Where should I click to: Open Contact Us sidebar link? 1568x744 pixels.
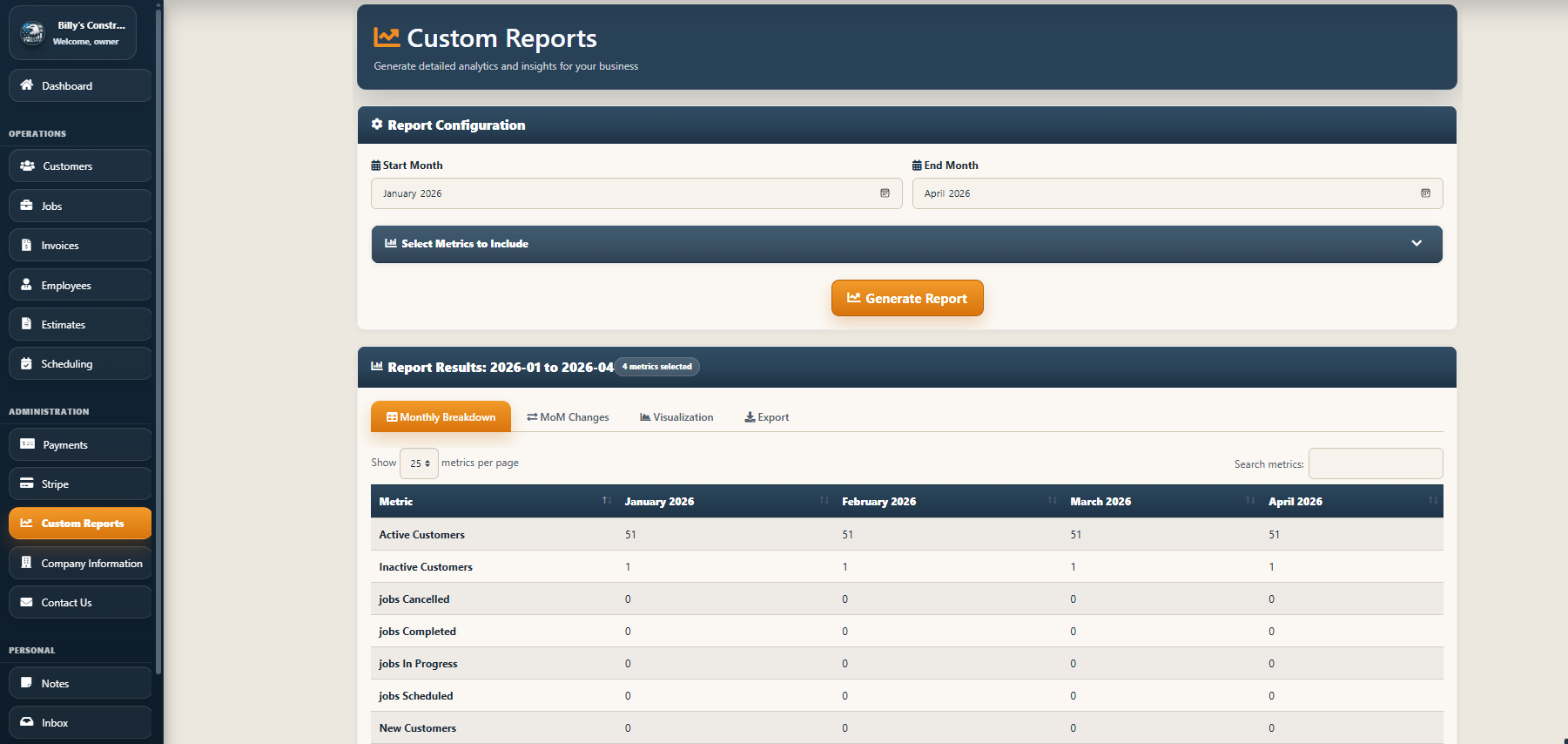pos(80,602)
